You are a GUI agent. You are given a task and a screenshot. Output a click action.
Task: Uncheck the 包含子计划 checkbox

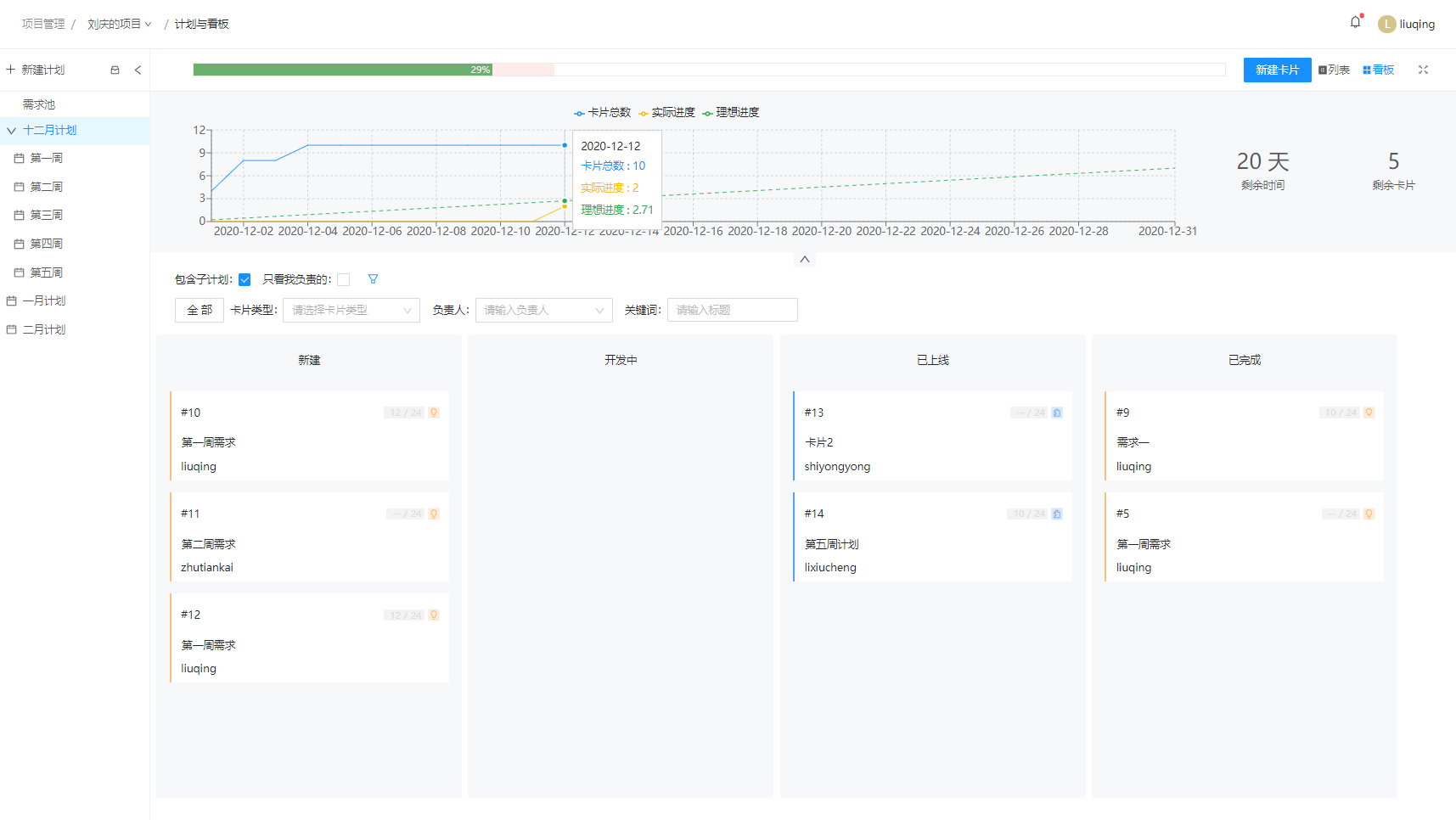(x=245, y=280)
